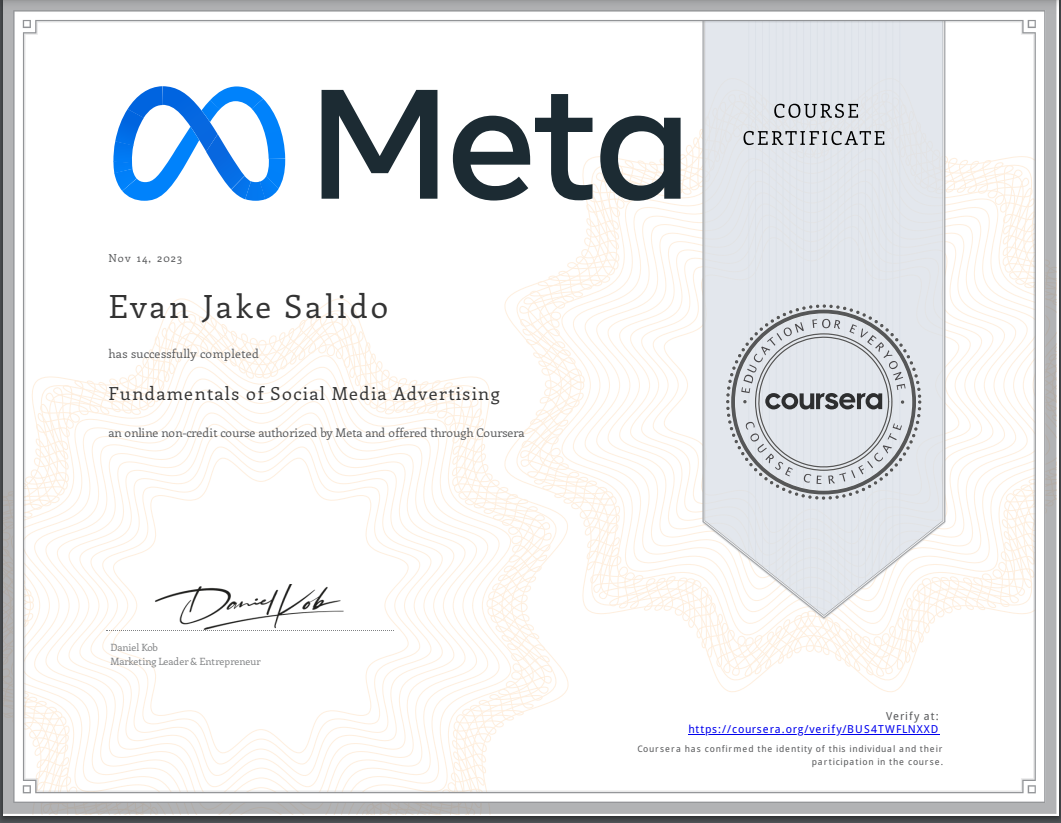
Task: Click the 'Verify at:' label
Action: [x=912, y=716]
